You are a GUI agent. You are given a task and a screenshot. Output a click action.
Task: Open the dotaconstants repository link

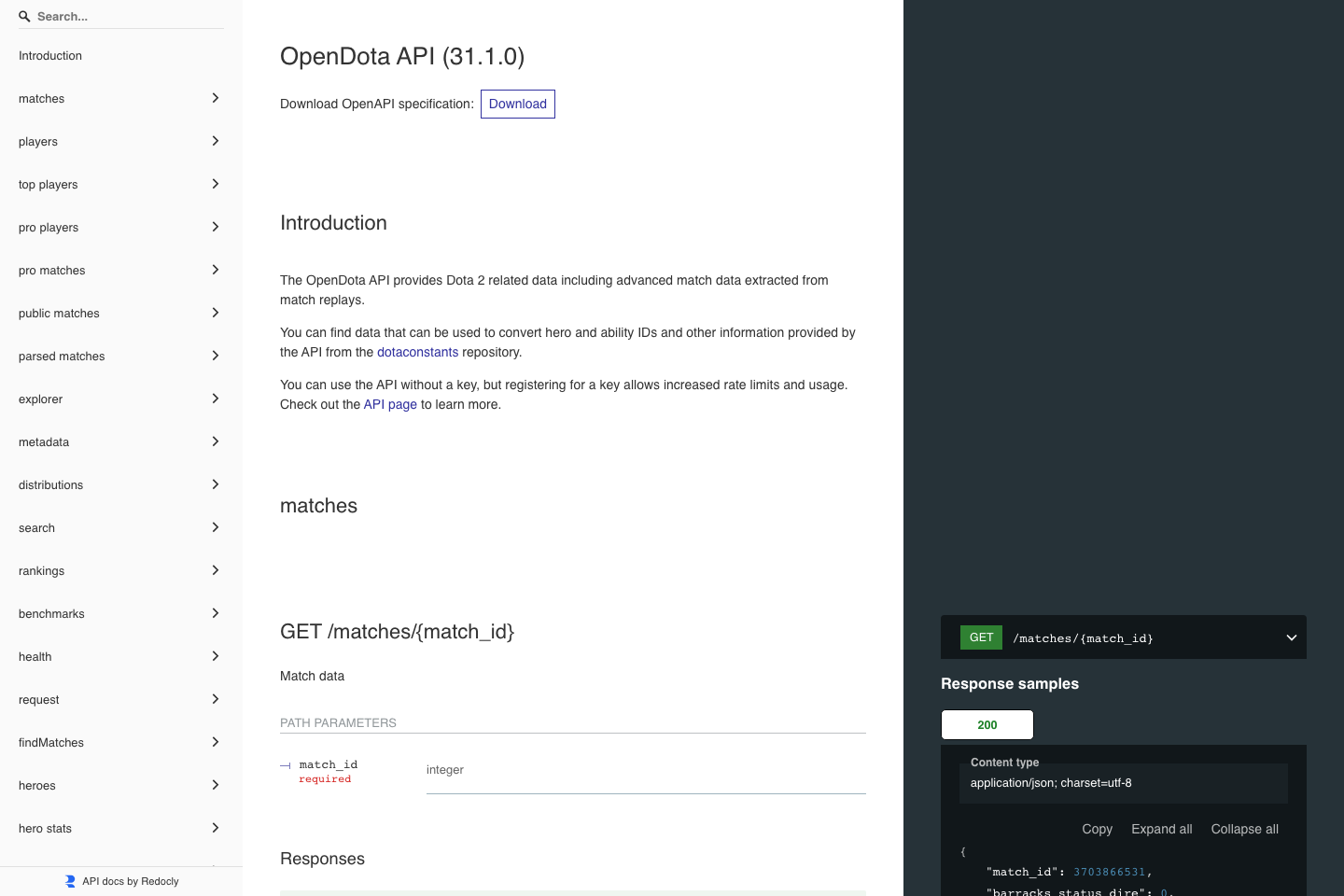coord(417,352)
